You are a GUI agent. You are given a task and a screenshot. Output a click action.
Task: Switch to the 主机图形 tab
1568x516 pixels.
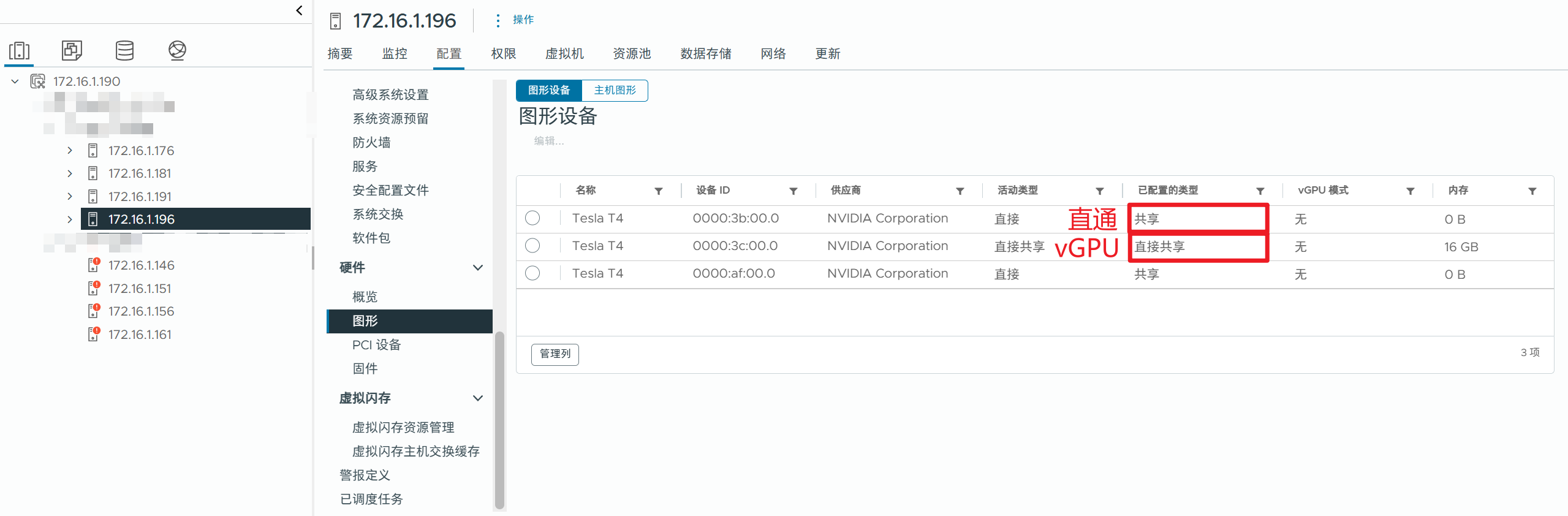pos(615,91)
